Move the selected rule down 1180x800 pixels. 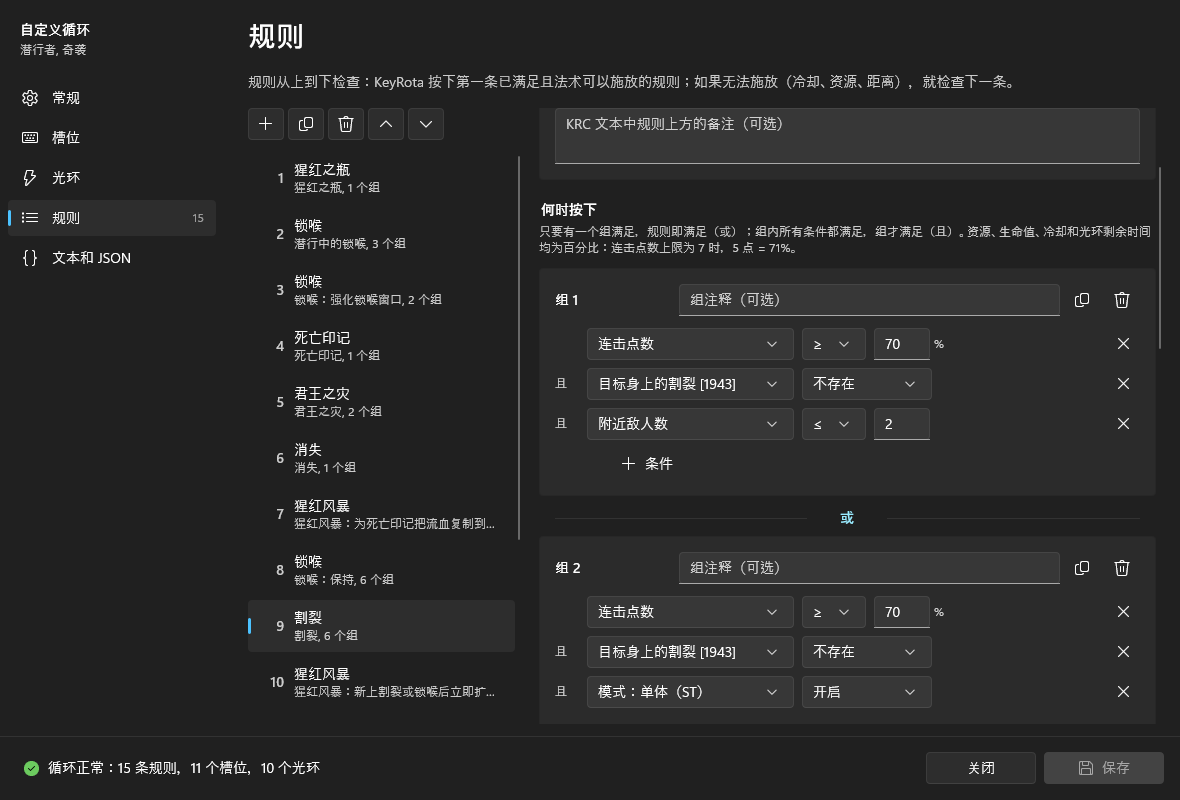coord(426,124)
